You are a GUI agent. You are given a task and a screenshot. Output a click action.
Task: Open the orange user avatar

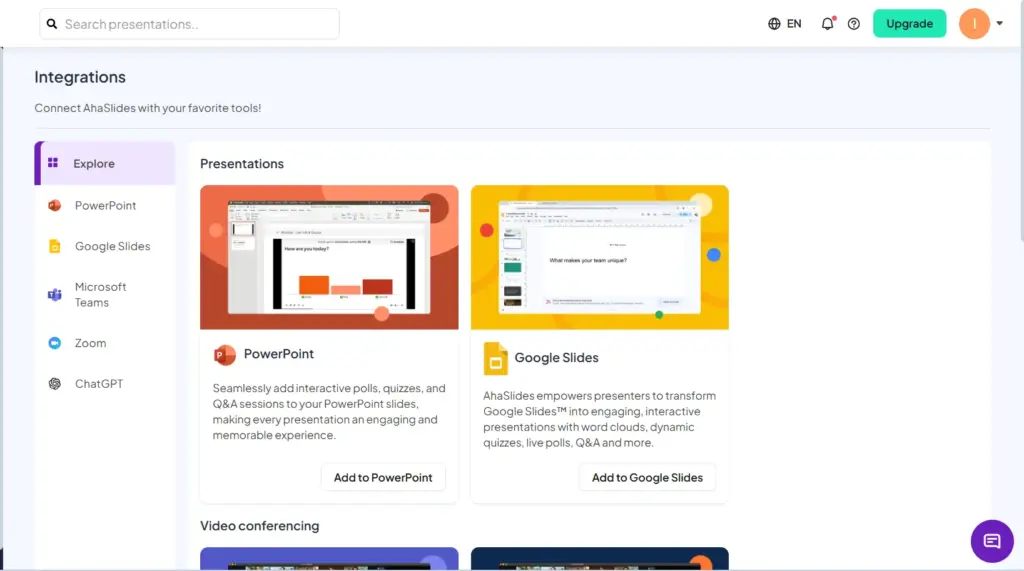(x=974, y=24)
